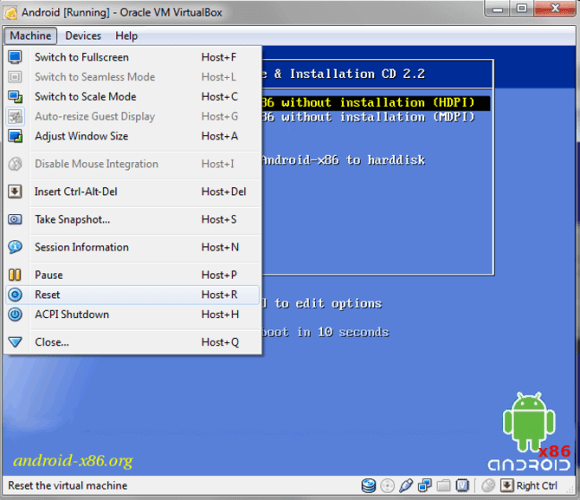
Task: Choose Switch to Scale Mode
Action: pyautogui.click(x=133, y=97)
